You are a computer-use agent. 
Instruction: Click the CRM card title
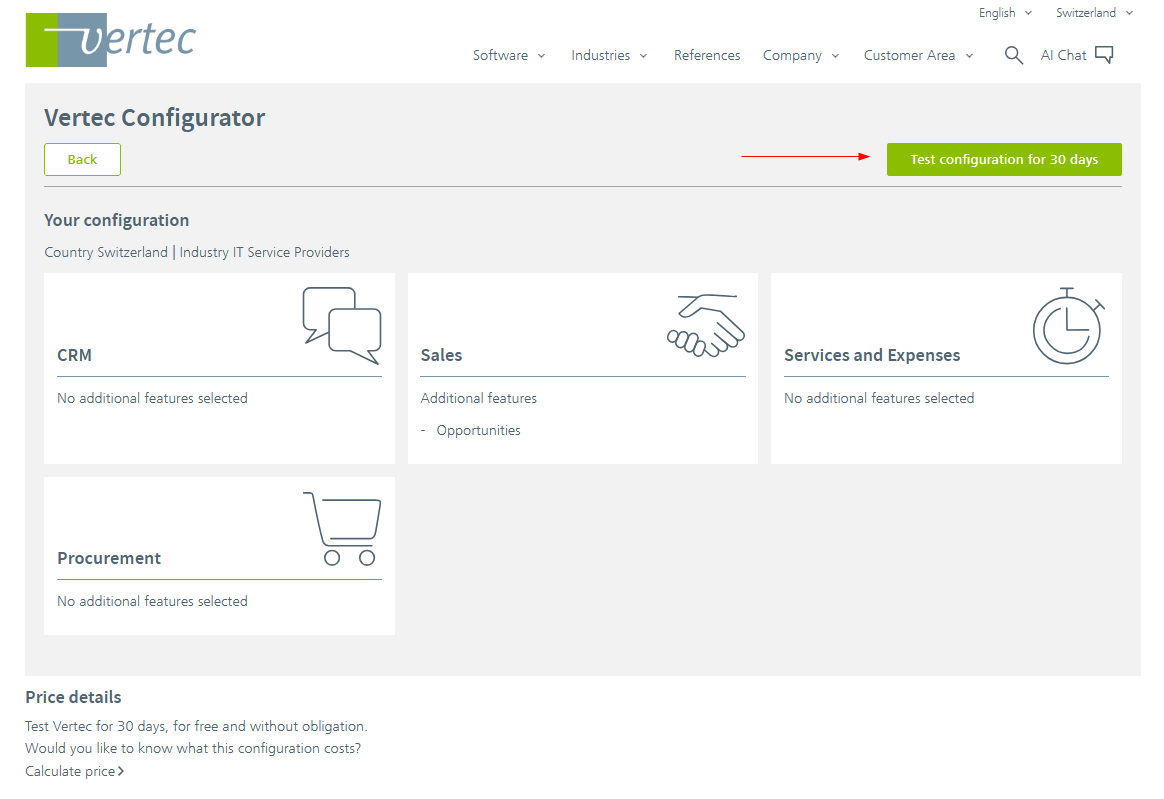(x=74, y=356)
